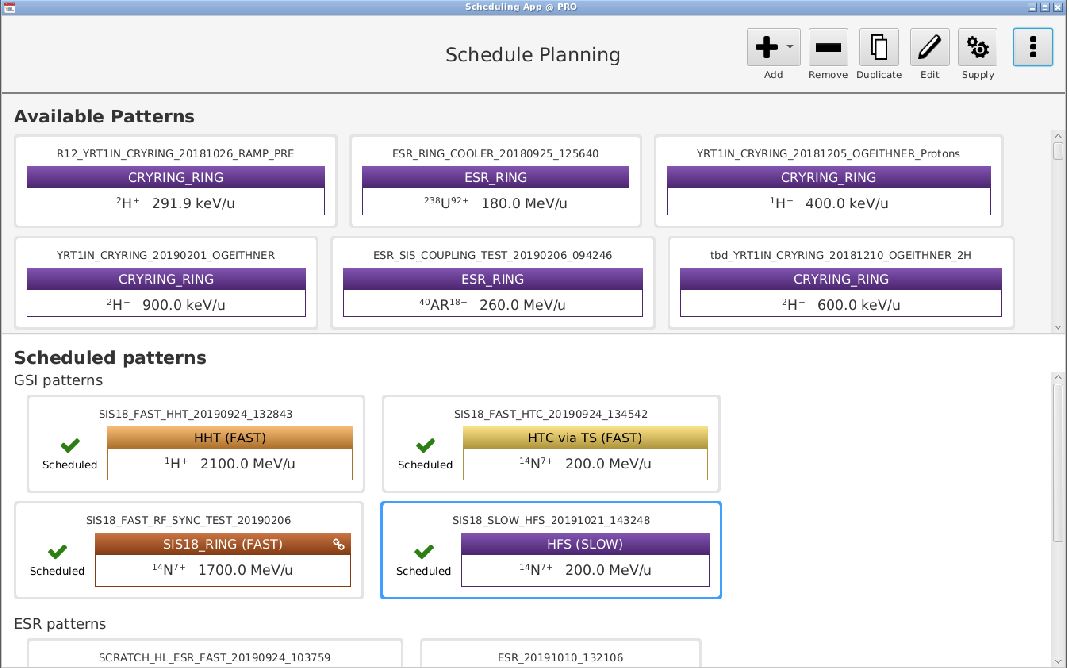Viewport: 1069px width, 668px height.
Task: Click the Edit pencil icon
Action: click(x=929, y=47)
